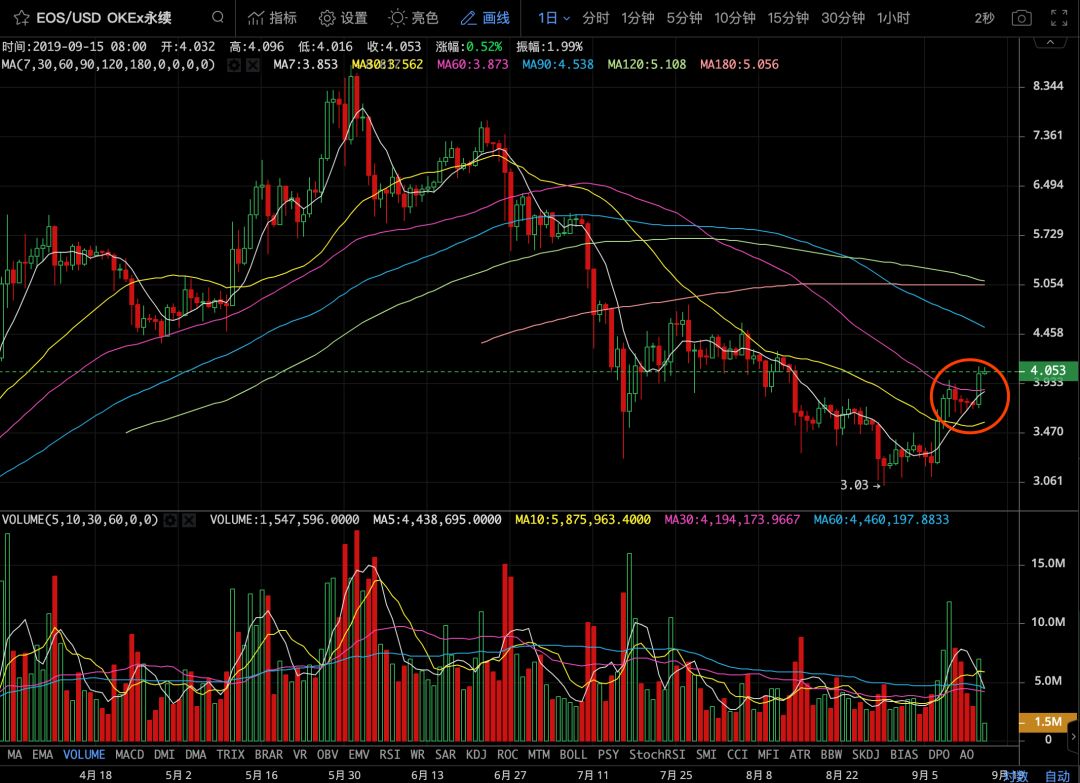Select the BOLL indicator tab
The height and width of the screenshot is (783, 1080).
pos(573,755)
